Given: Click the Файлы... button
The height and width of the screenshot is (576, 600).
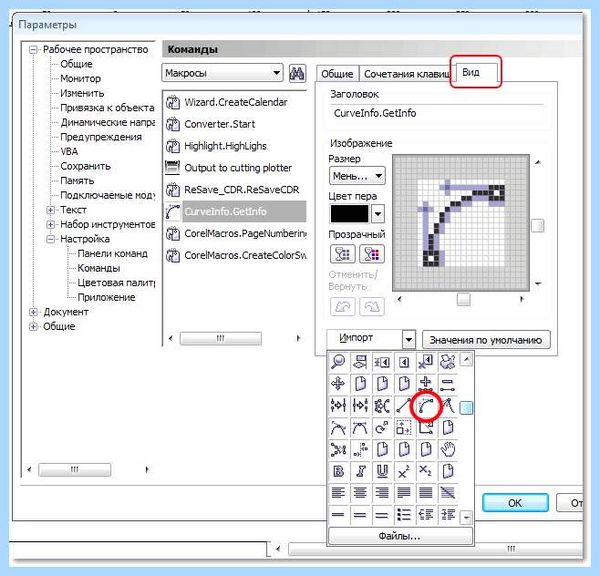Looking at the screenshot, I should (400, 536).
